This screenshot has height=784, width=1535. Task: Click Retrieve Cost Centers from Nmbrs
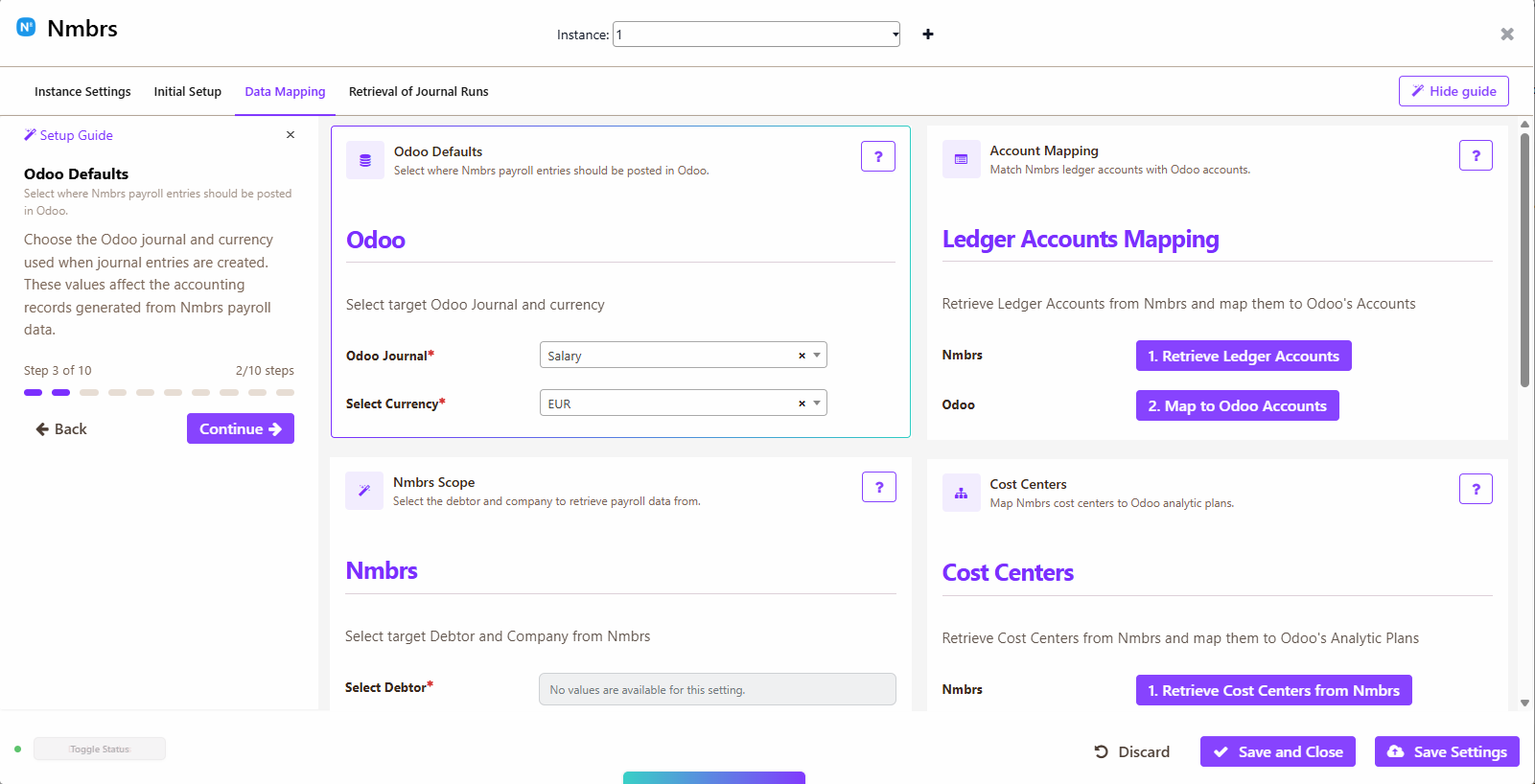[x=1274, y=690]
